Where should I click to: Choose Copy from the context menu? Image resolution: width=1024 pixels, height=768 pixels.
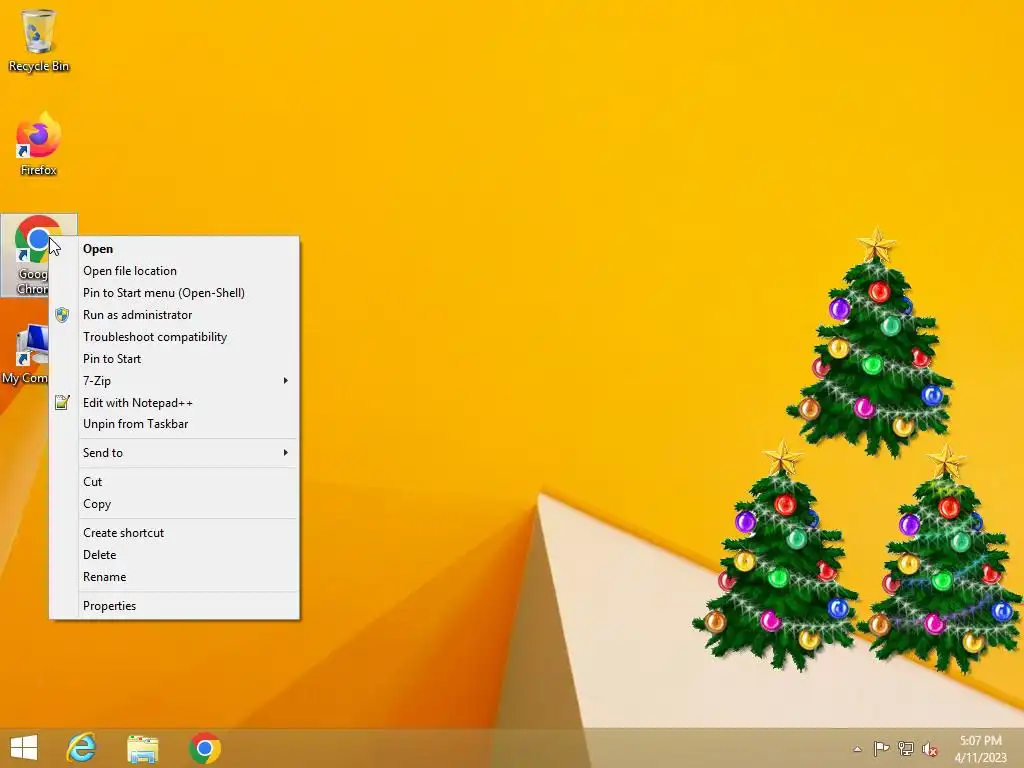(174, 504)
